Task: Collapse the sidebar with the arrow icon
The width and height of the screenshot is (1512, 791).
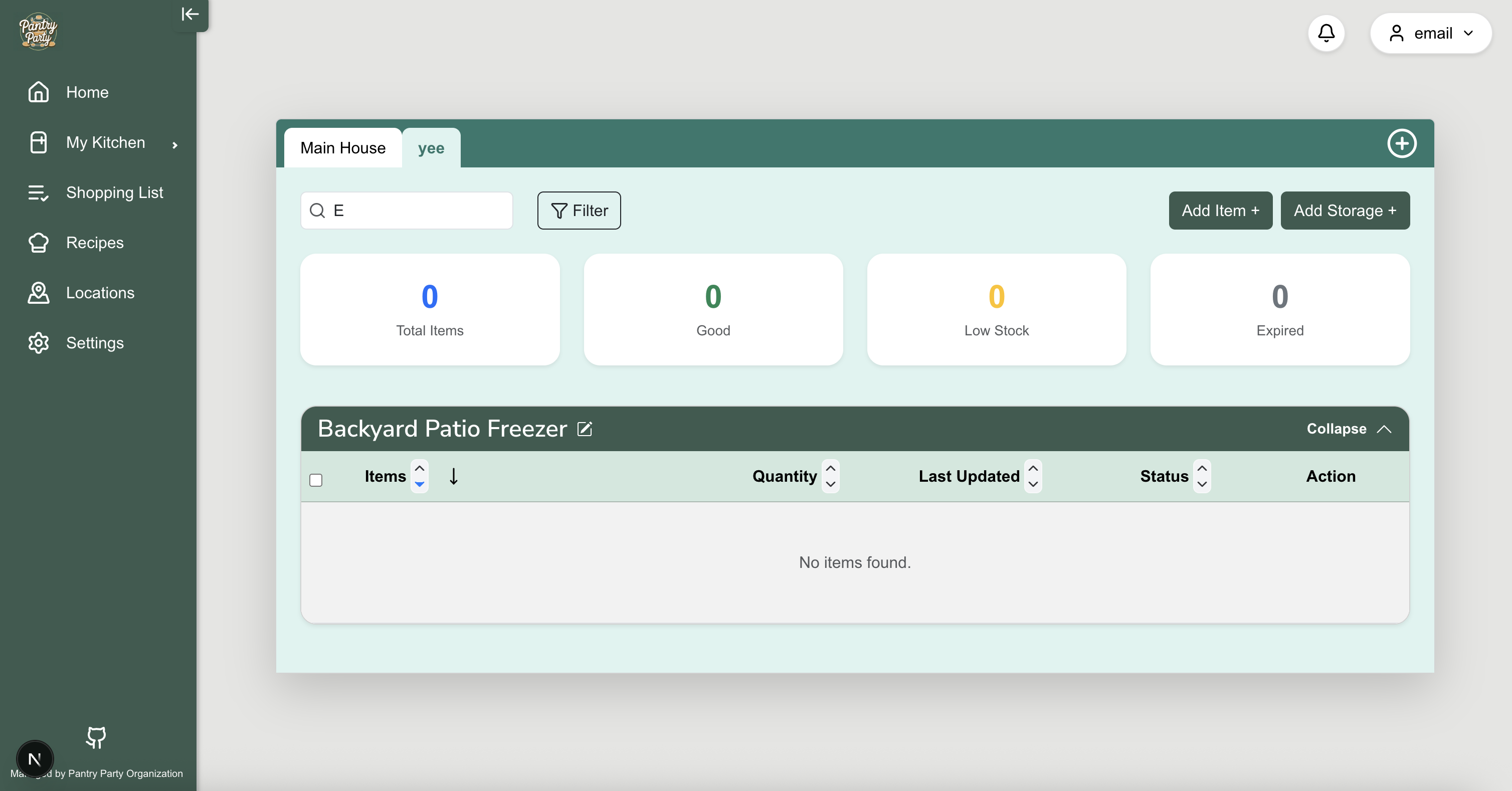Action: point(190,14)
